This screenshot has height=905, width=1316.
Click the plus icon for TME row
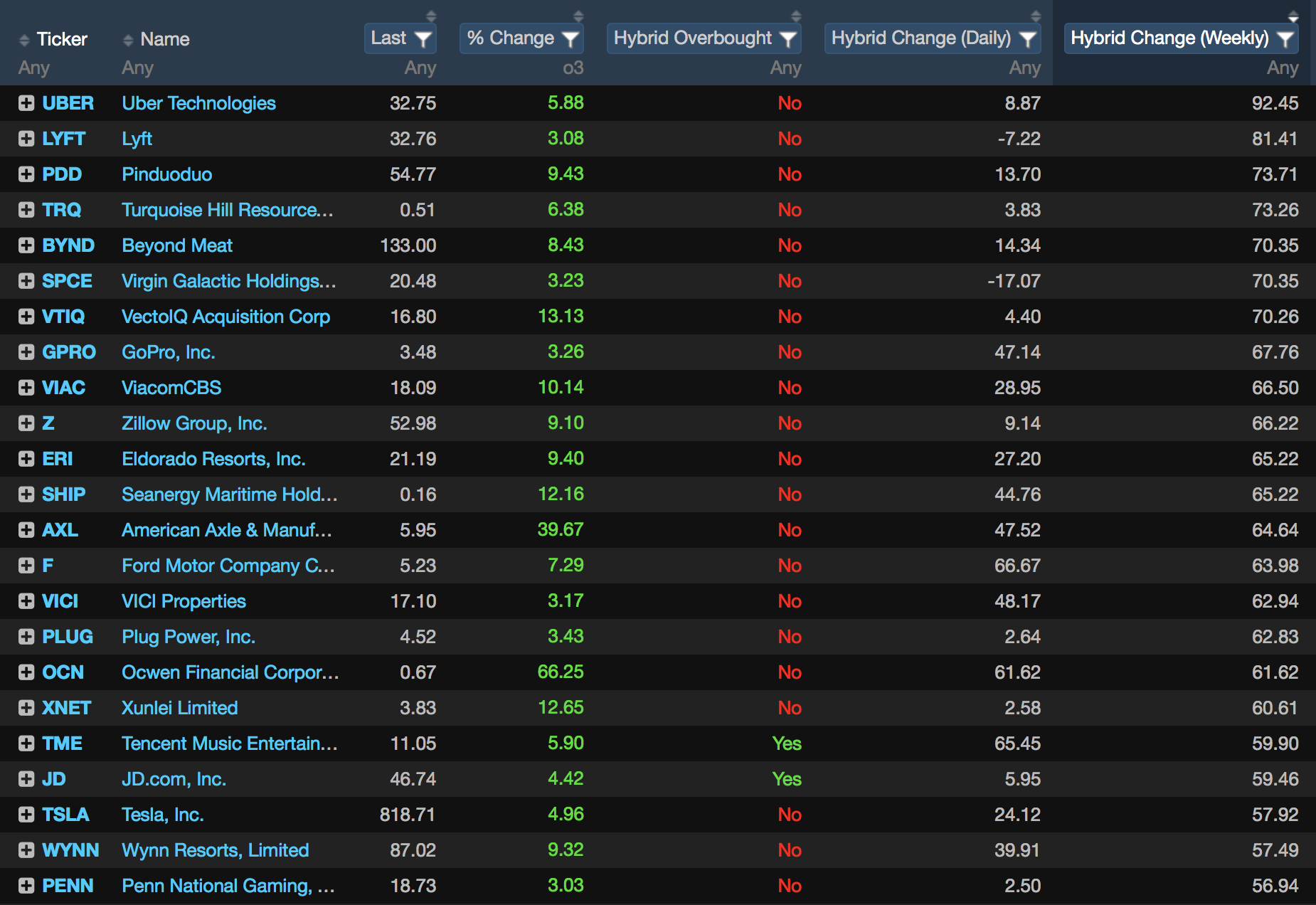click(26, 743)
